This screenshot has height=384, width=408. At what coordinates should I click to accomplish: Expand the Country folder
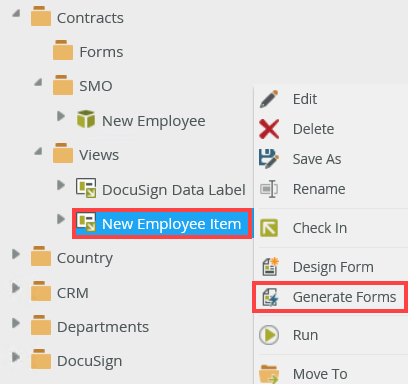(x=15, y=254)
